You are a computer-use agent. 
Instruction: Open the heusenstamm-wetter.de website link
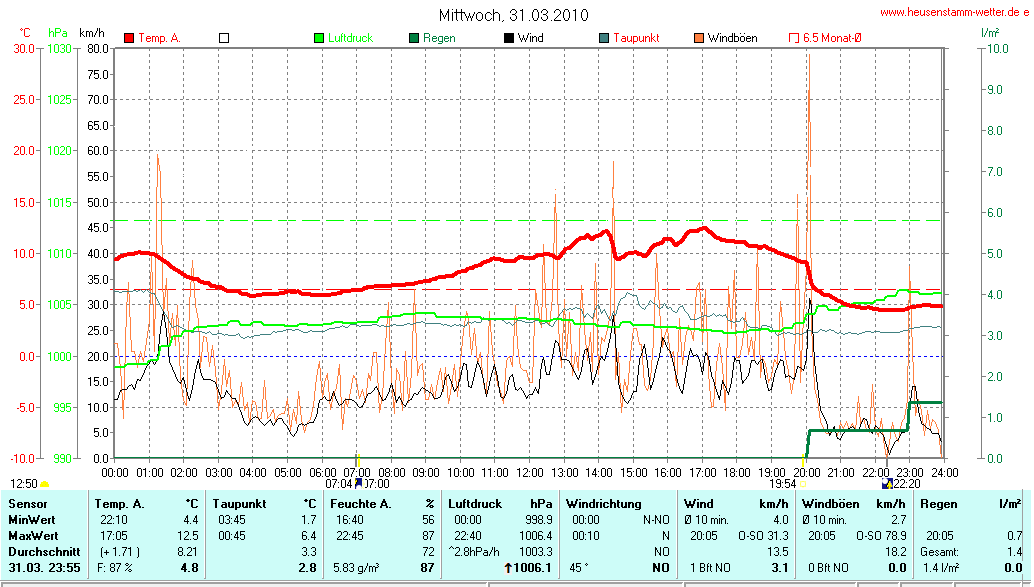pos(953,12)
